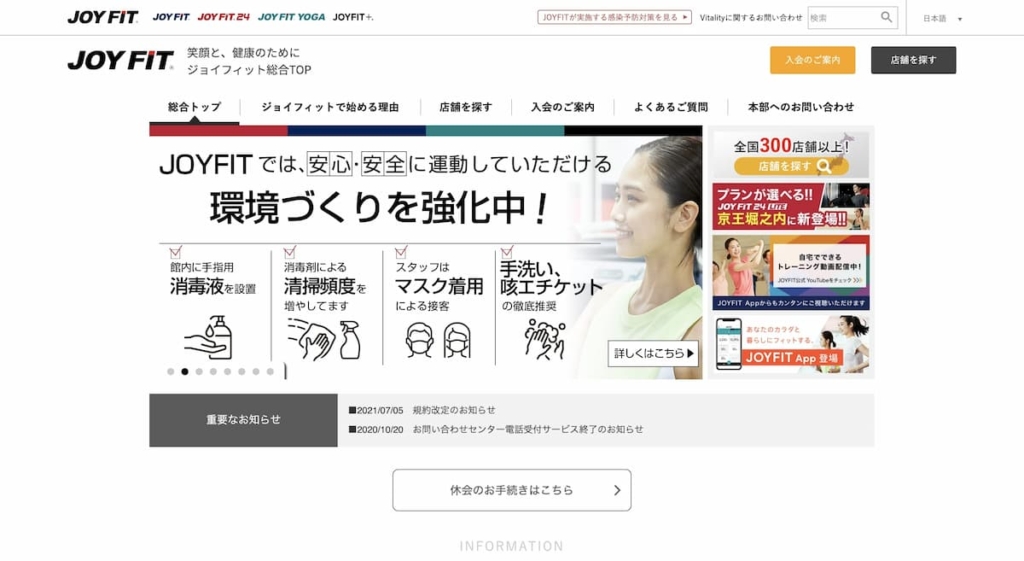The width and height of the screenshot is (1024, 561).
Task: Open the JOYFIT+ brand logo link
Action: [353, 17]
